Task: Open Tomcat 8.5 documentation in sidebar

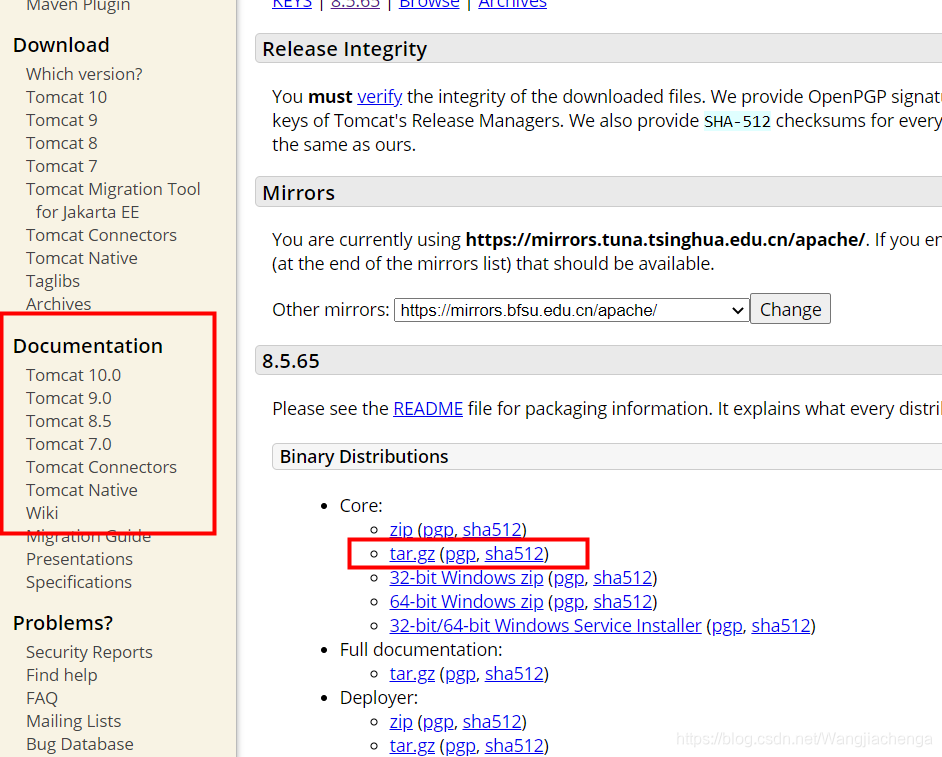Action: [x=68, y=421]
